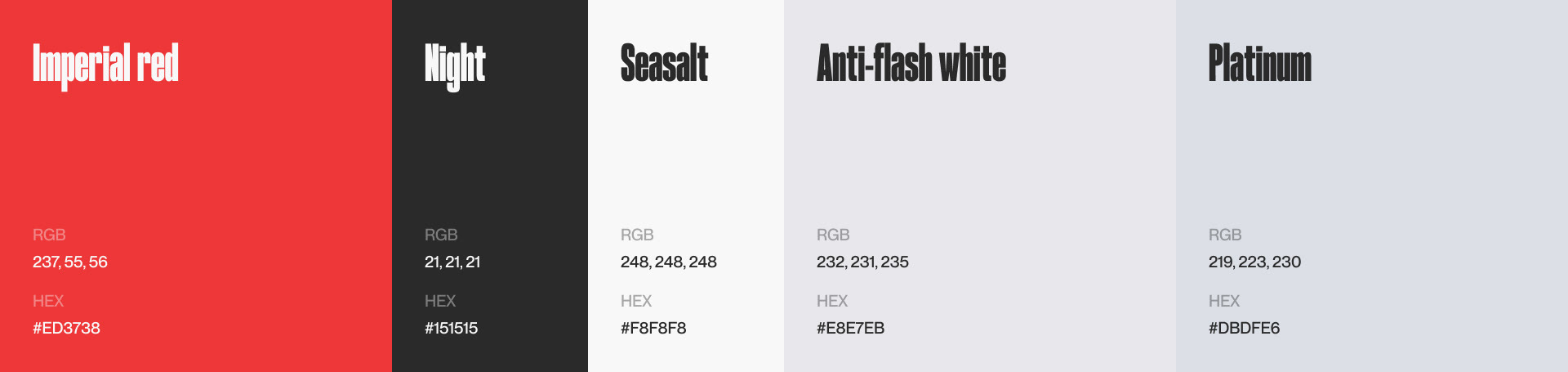Click the Anti-flash white title text
This screenshot has height=372, width=1568.
click(911, 64)
